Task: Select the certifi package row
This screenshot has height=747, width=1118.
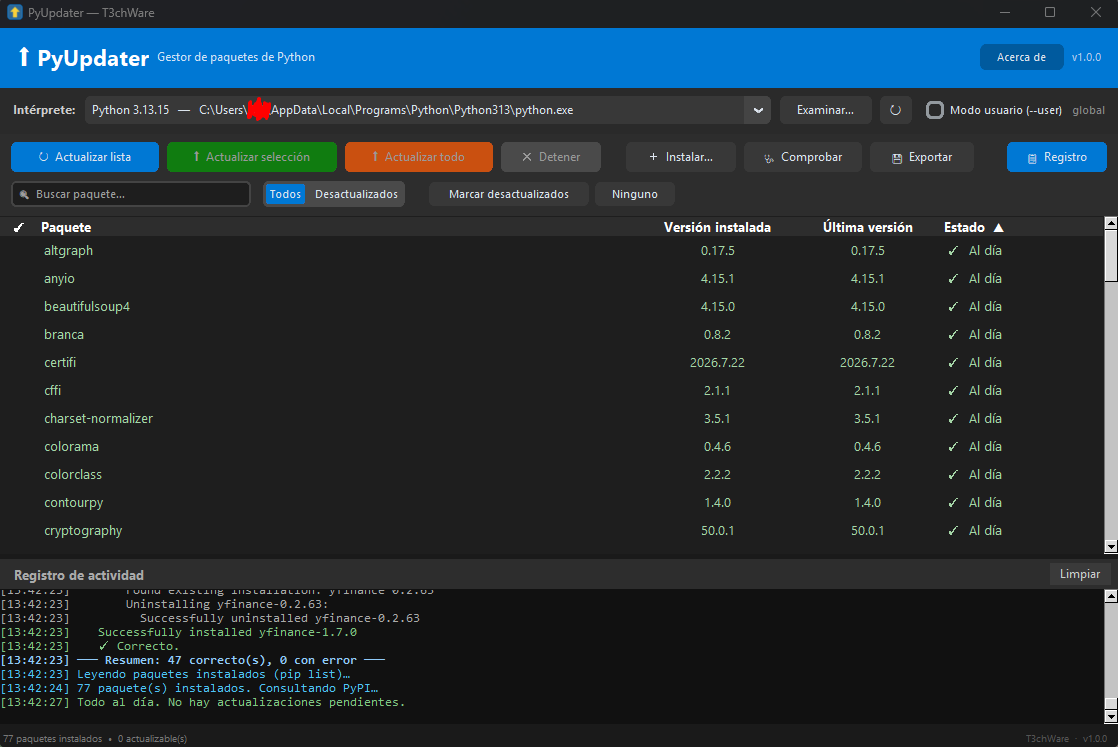Action: click(x=552, y=362)
